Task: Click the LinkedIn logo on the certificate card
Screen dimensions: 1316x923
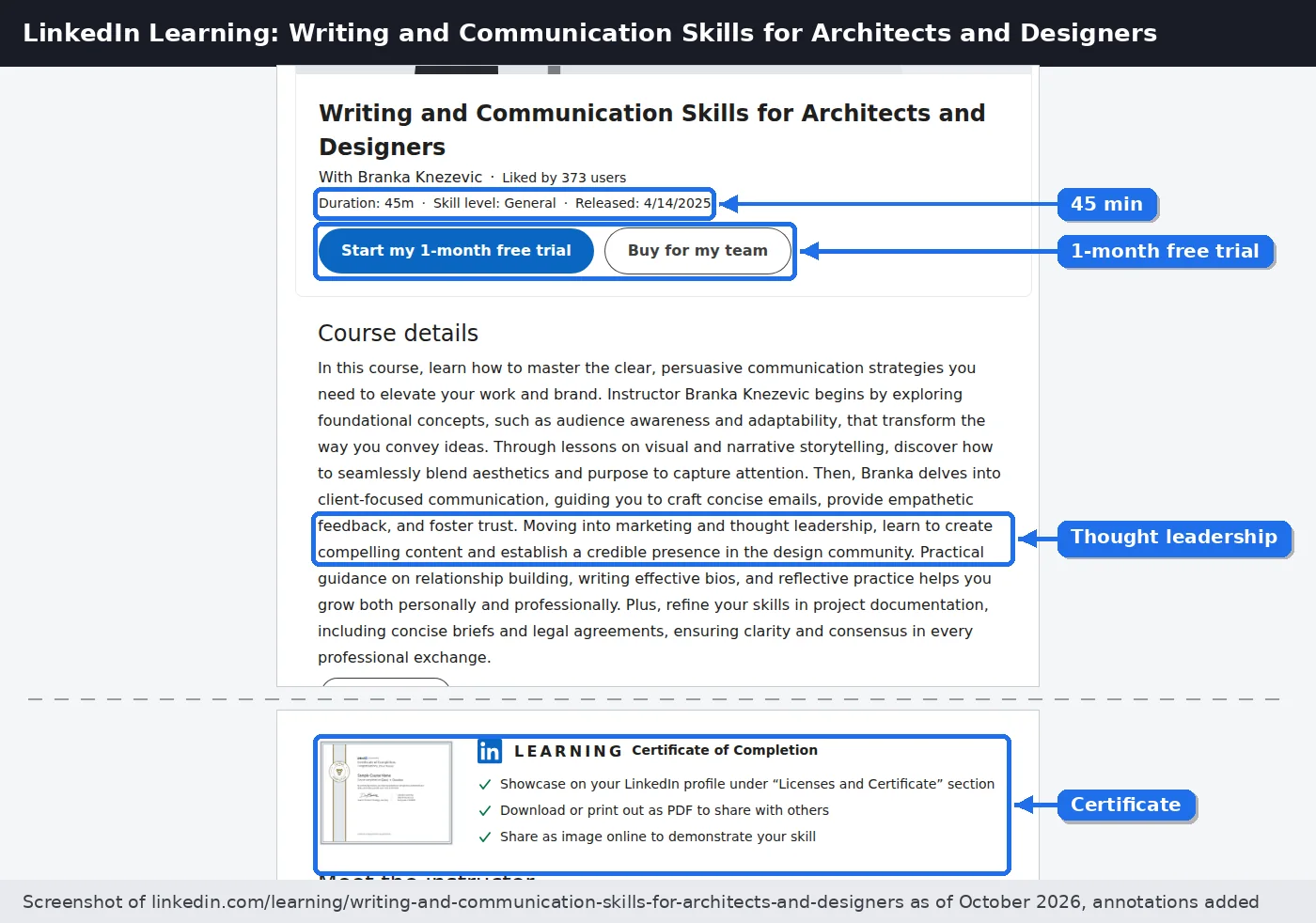Action: 490,751
